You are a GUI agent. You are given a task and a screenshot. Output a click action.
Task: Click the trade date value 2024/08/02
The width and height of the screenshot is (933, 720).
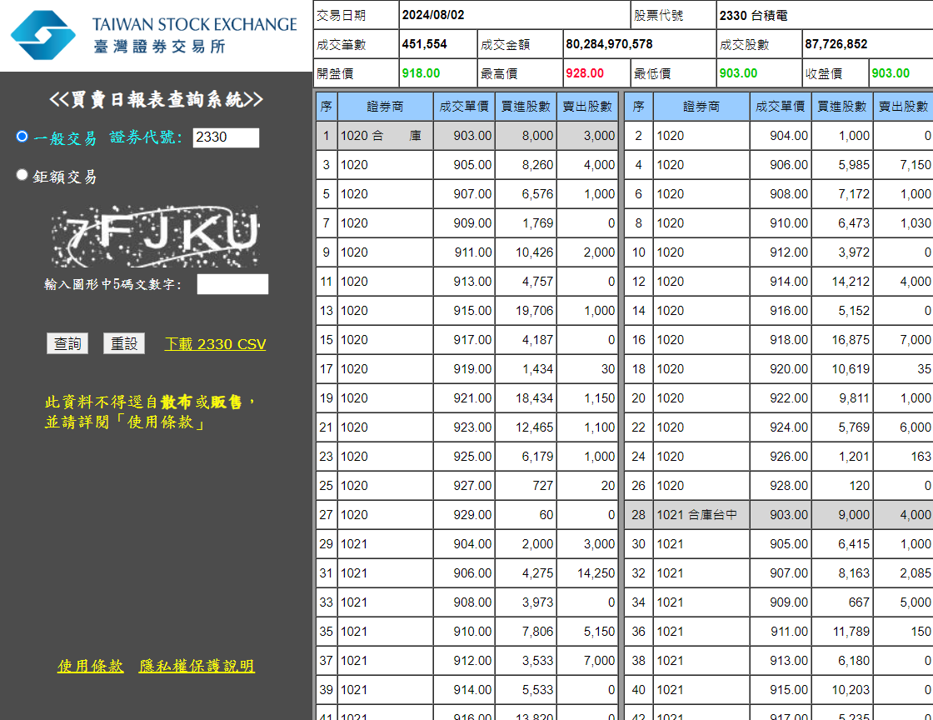coord(433,15)
